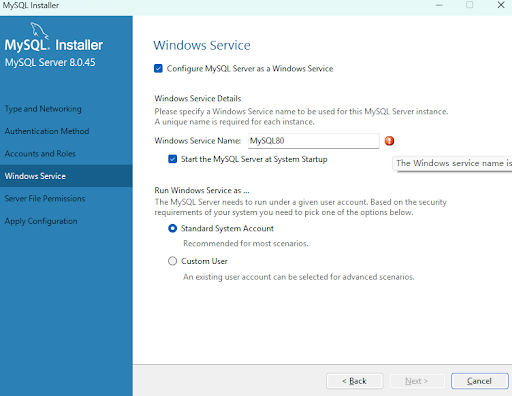Image resolution: width=512 pixels, height=396 pixels.
Task: Click the Windows Service Details label
Action: (x=198, y=99)
